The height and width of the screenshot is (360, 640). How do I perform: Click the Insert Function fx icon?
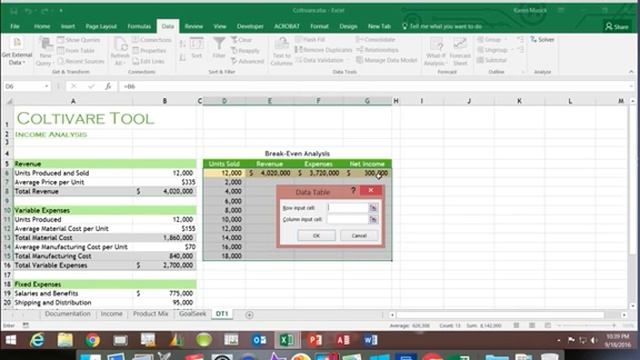108,87
